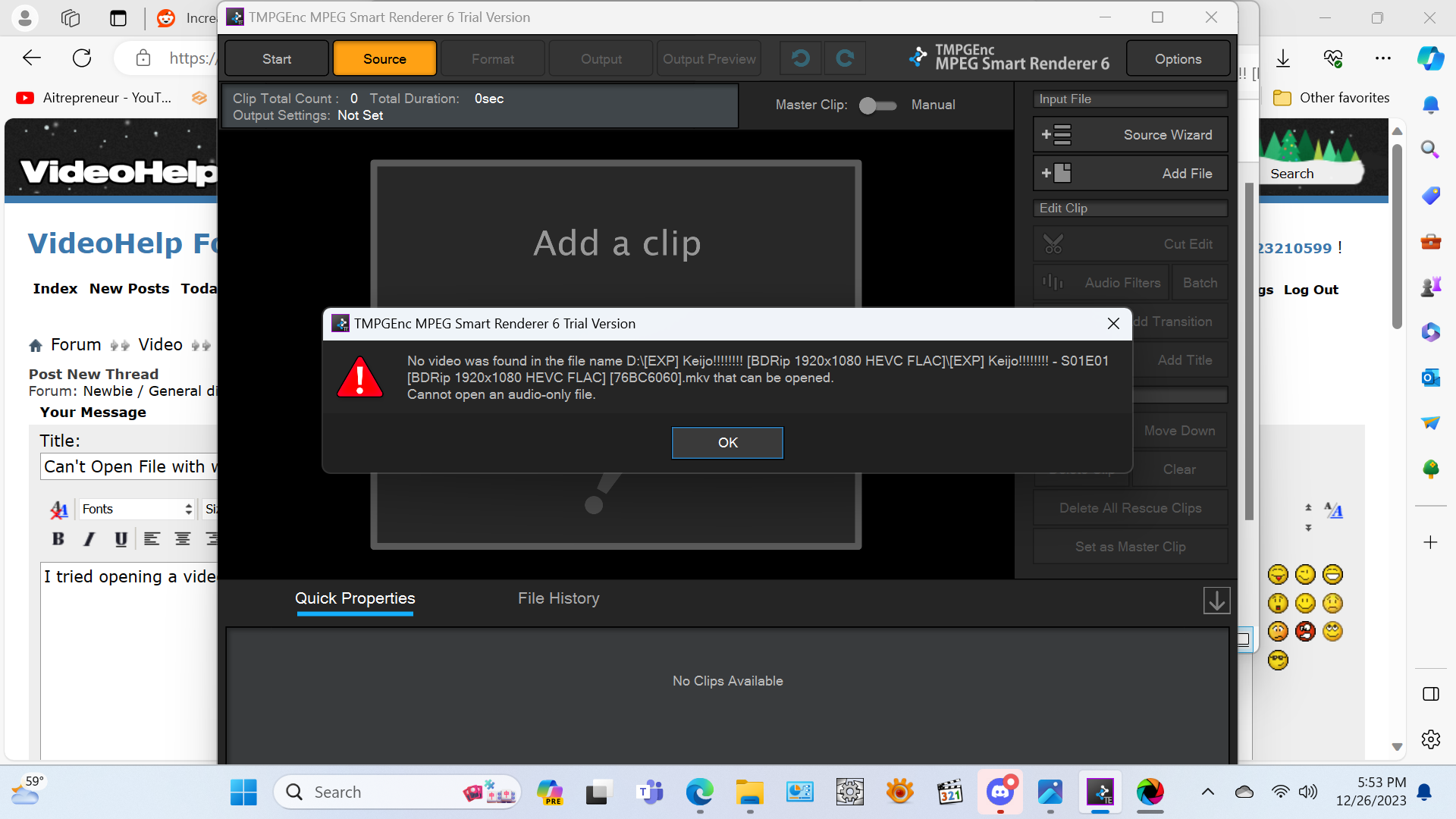Click the Audio Filters waveform icon

pos(1053,283)
